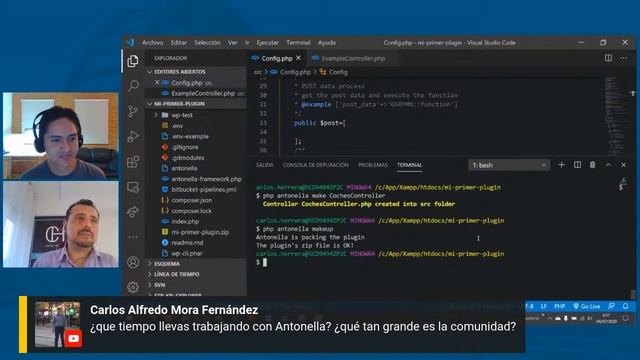Split the editor to the right

tap(608, 58)
